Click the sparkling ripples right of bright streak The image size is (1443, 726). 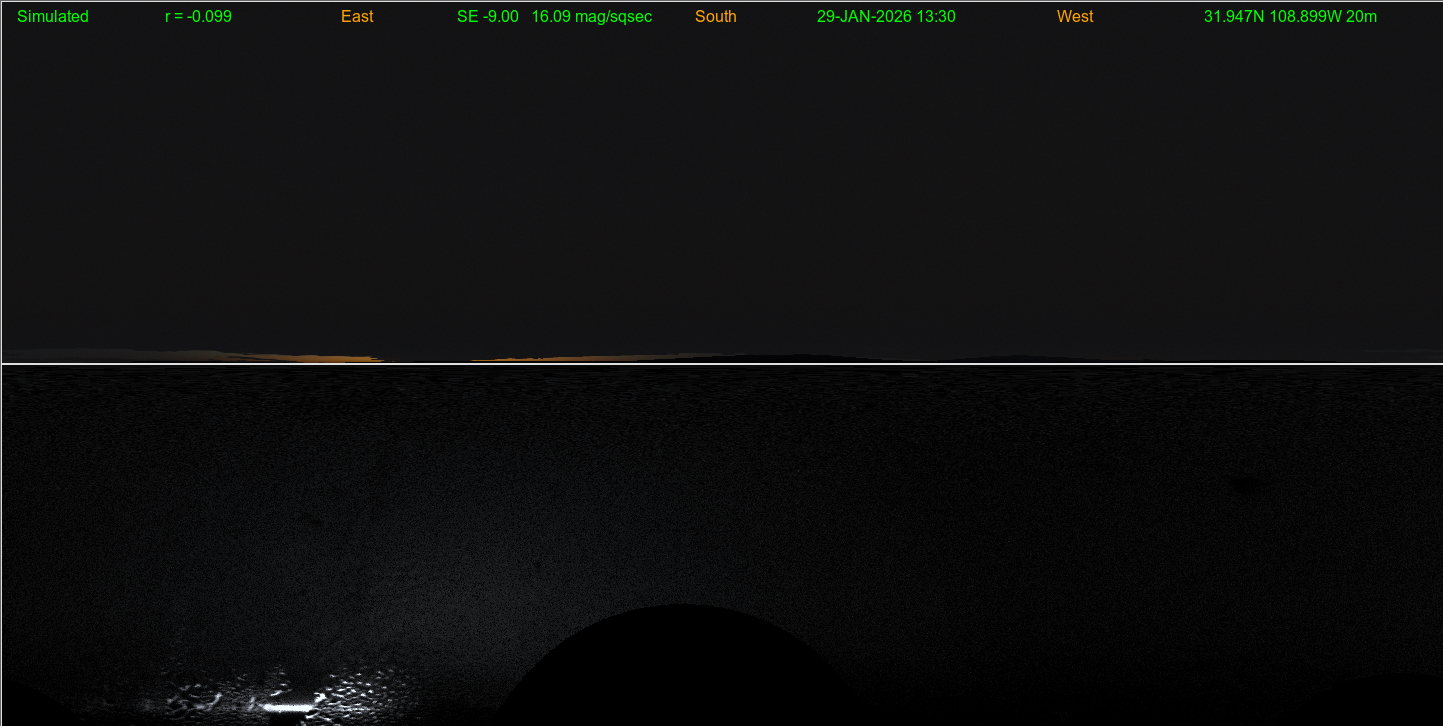(360, 690)
